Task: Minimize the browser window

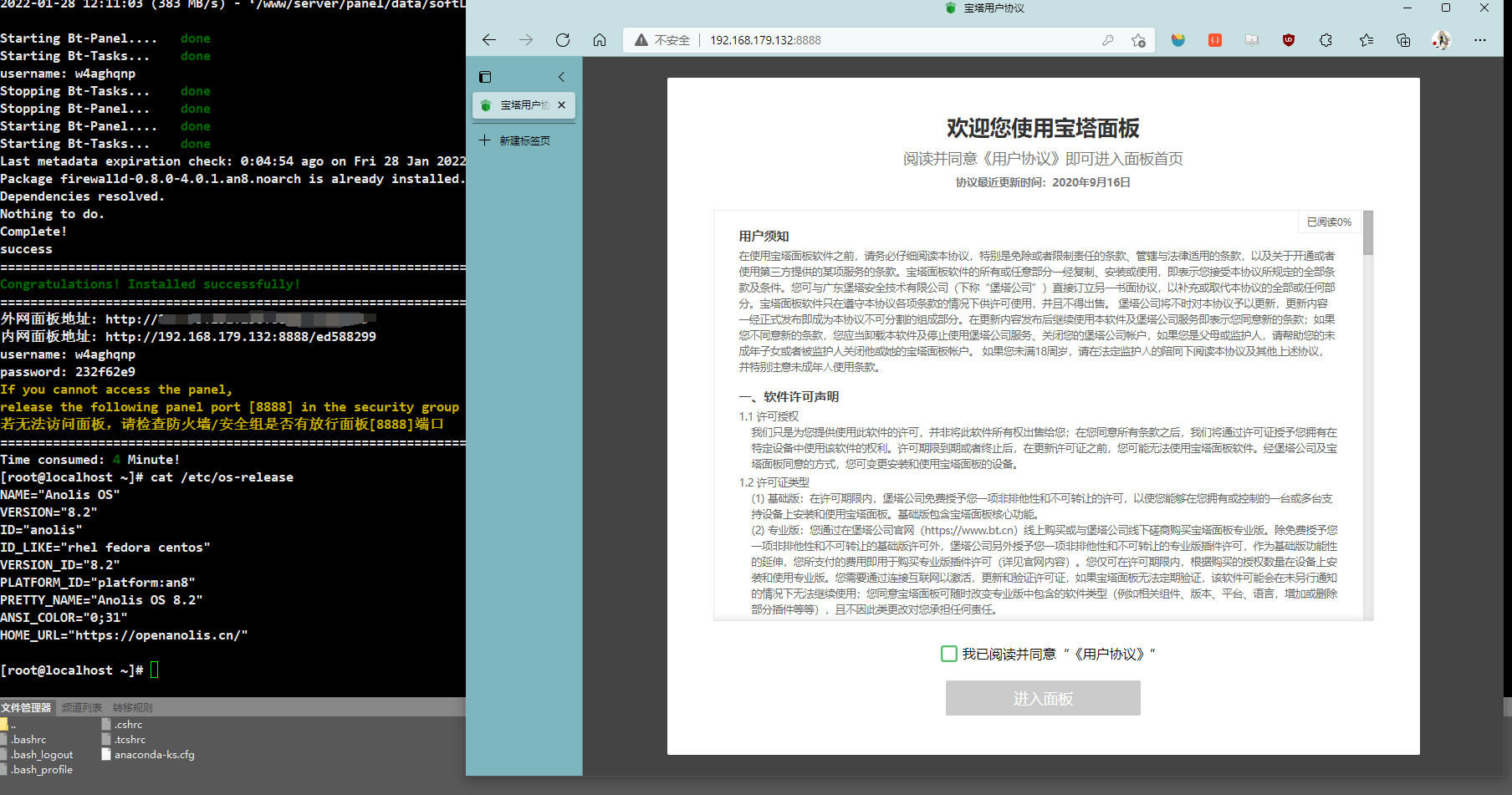Action: (1407, 8)
